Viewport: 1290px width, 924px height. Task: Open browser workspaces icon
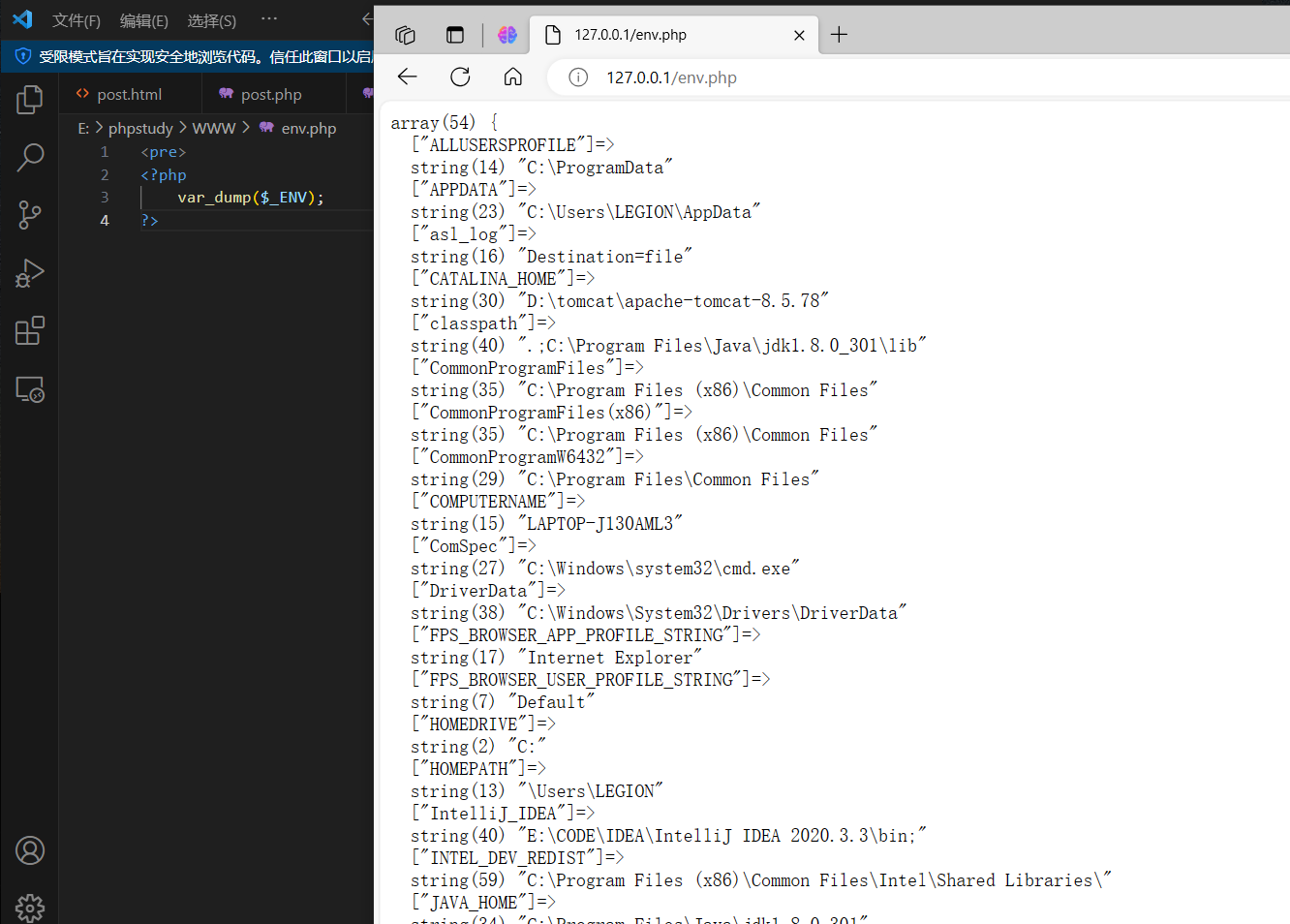click(405, 35)
